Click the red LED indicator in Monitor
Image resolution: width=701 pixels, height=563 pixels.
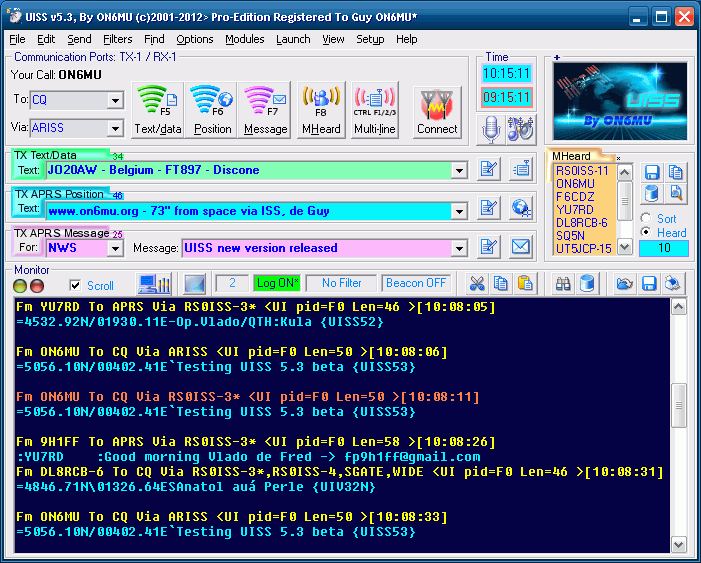click(x=37, y=286)
